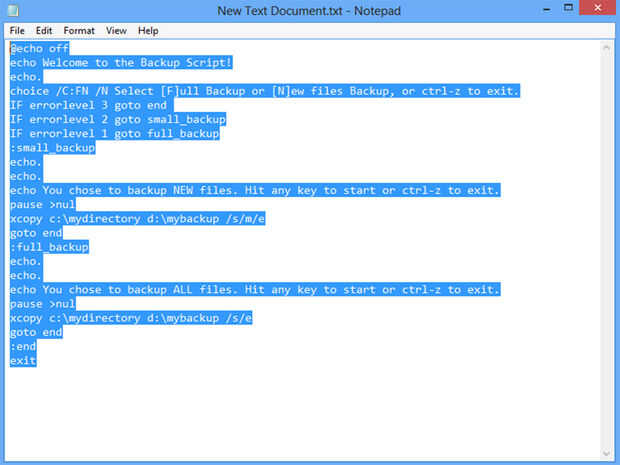Click the scroll down arrow of the vertical scrollbar

tap(606, 453)
